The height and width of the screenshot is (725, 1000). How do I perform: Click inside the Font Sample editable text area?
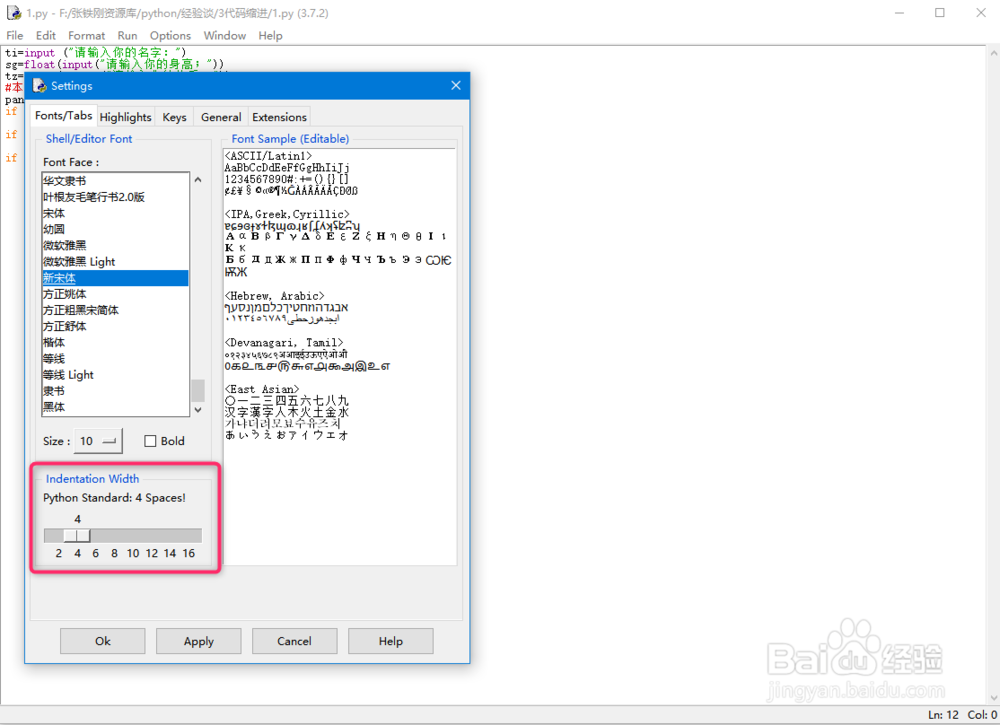point(340,356)
